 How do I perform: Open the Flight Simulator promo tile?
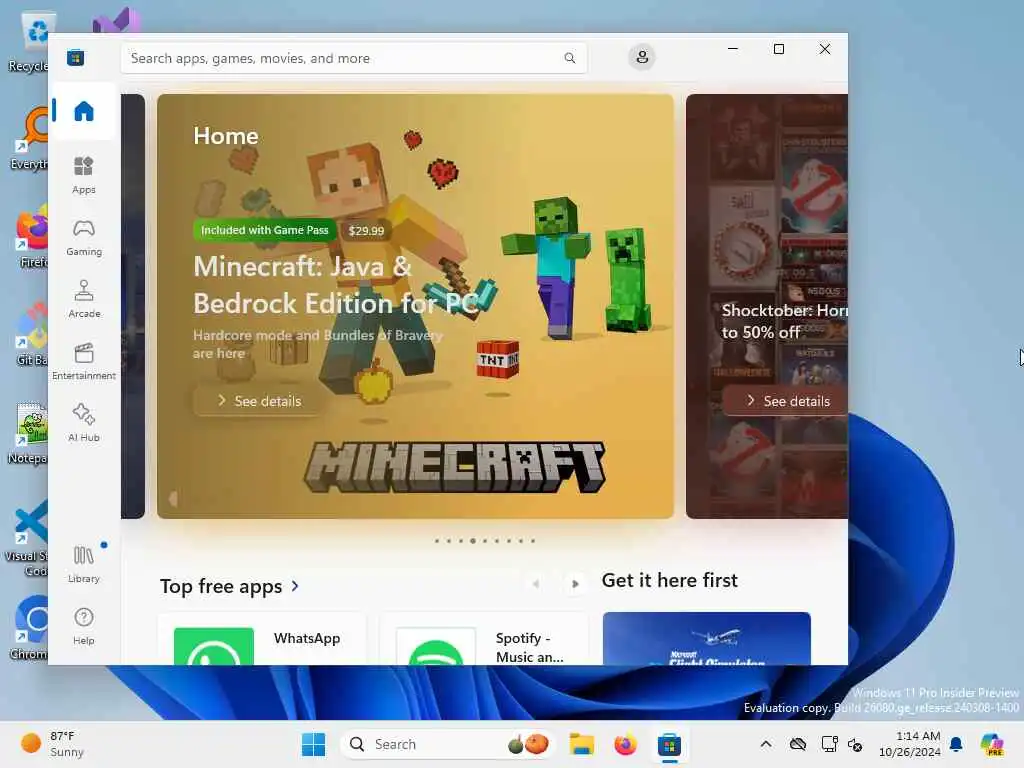pyautogui.click(x=707, y=639)
